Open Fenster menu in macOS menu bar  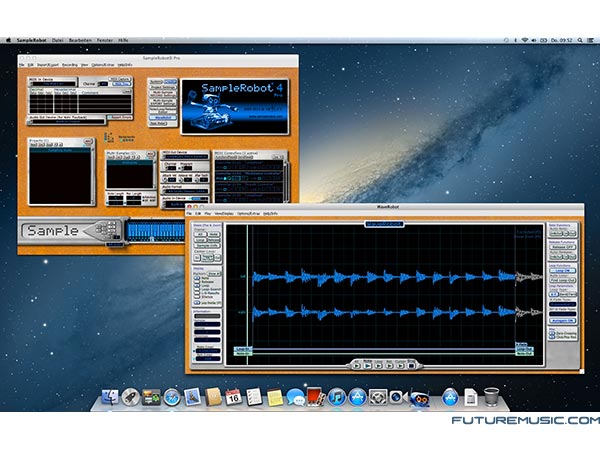coord(104,40)
